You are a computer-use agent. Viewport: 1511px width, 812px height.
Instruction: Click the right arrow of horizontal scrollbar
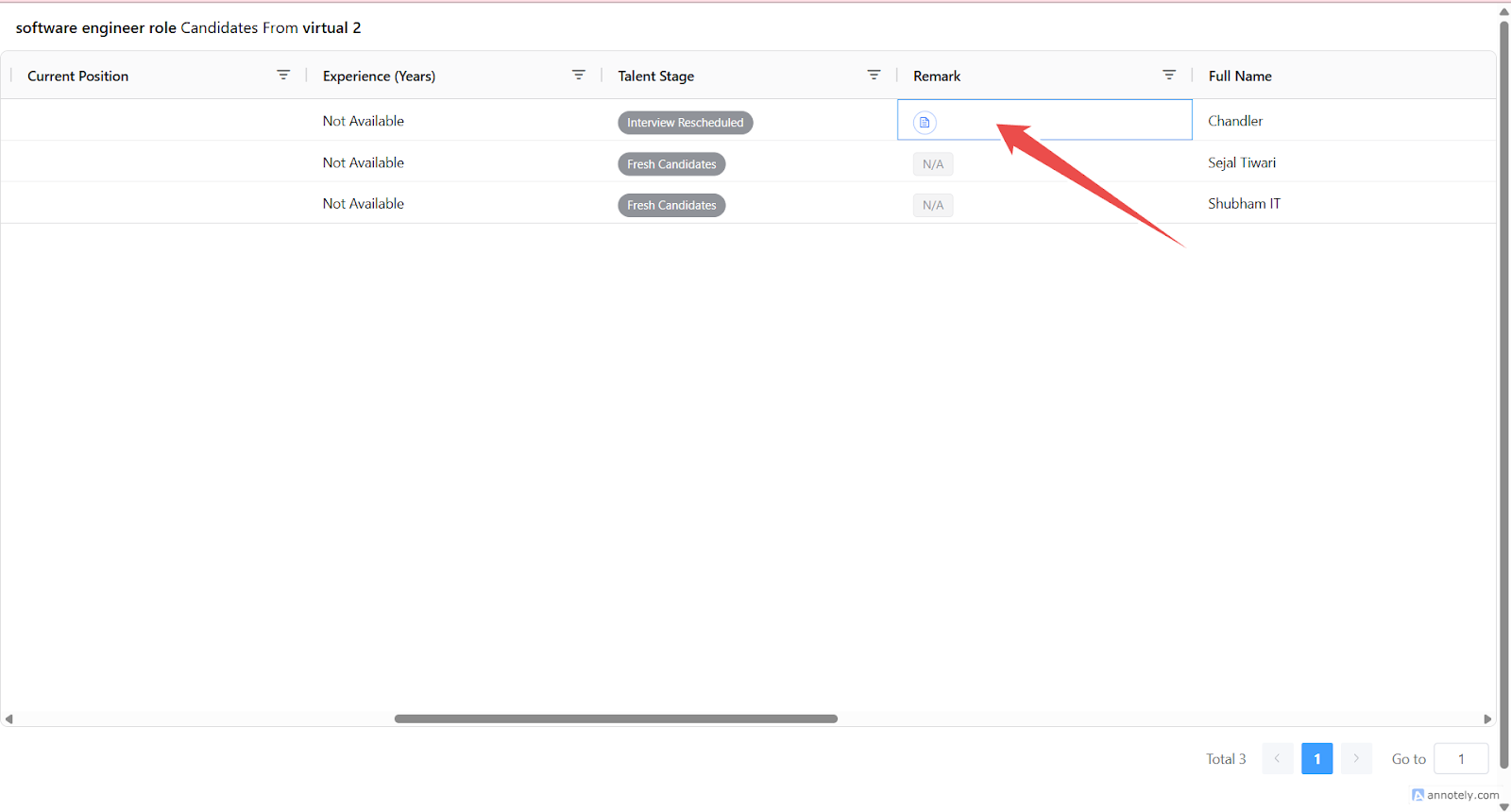point(1487,719)
